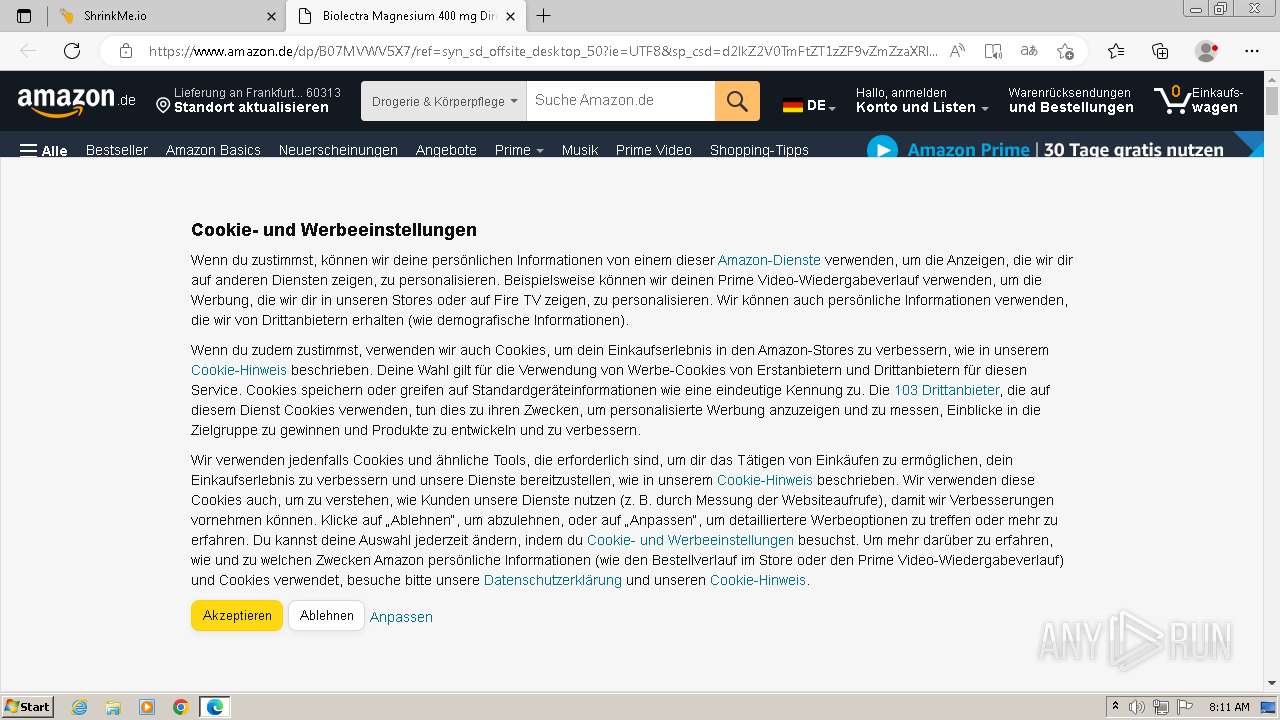Open the Alle hamburger menu
Screen dimensions: 1280x720
pyautogui.click(x=43, y=150)
